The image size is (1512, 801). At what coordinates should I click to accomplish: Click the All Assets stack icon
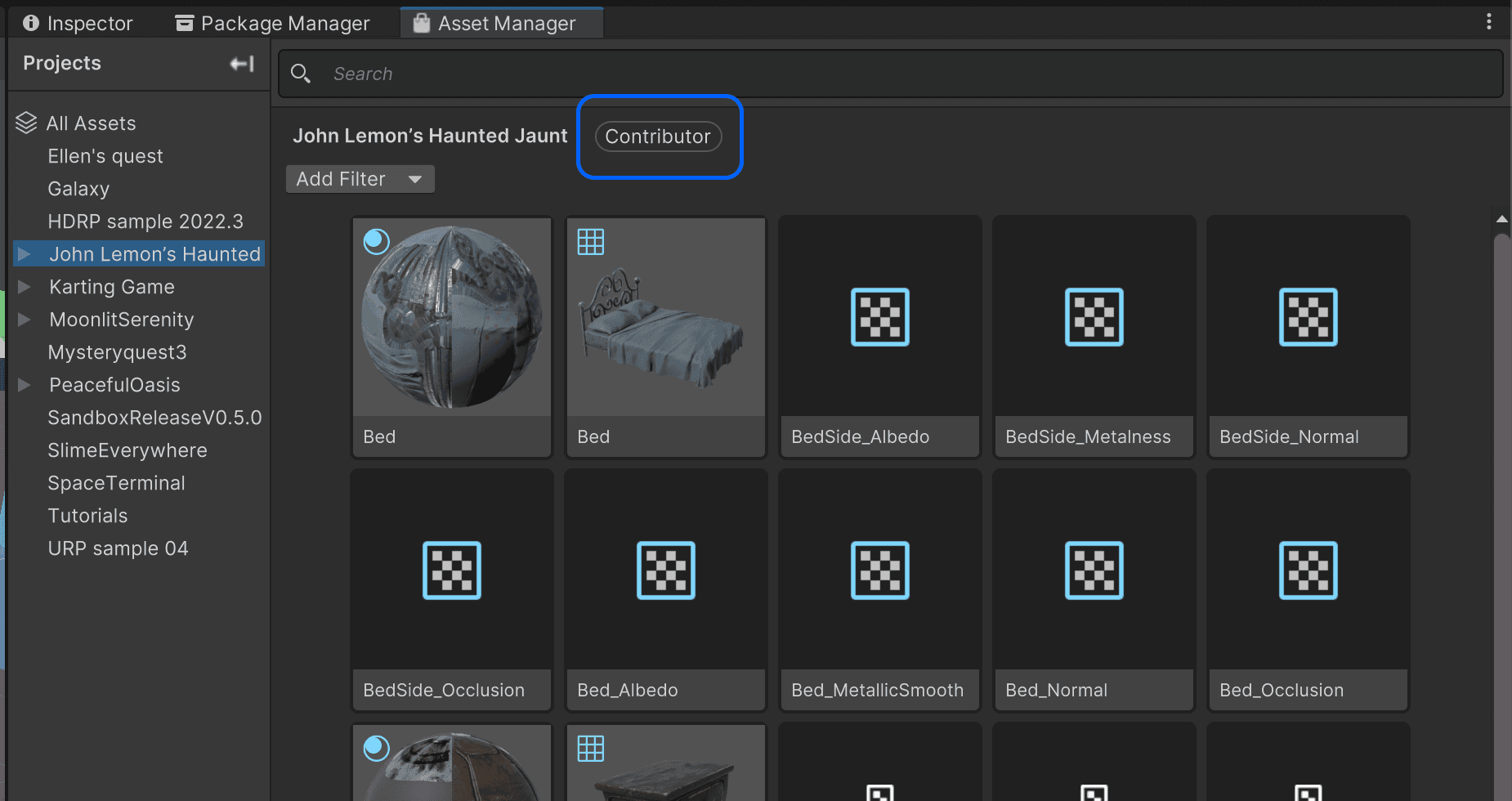coord(25,123)
